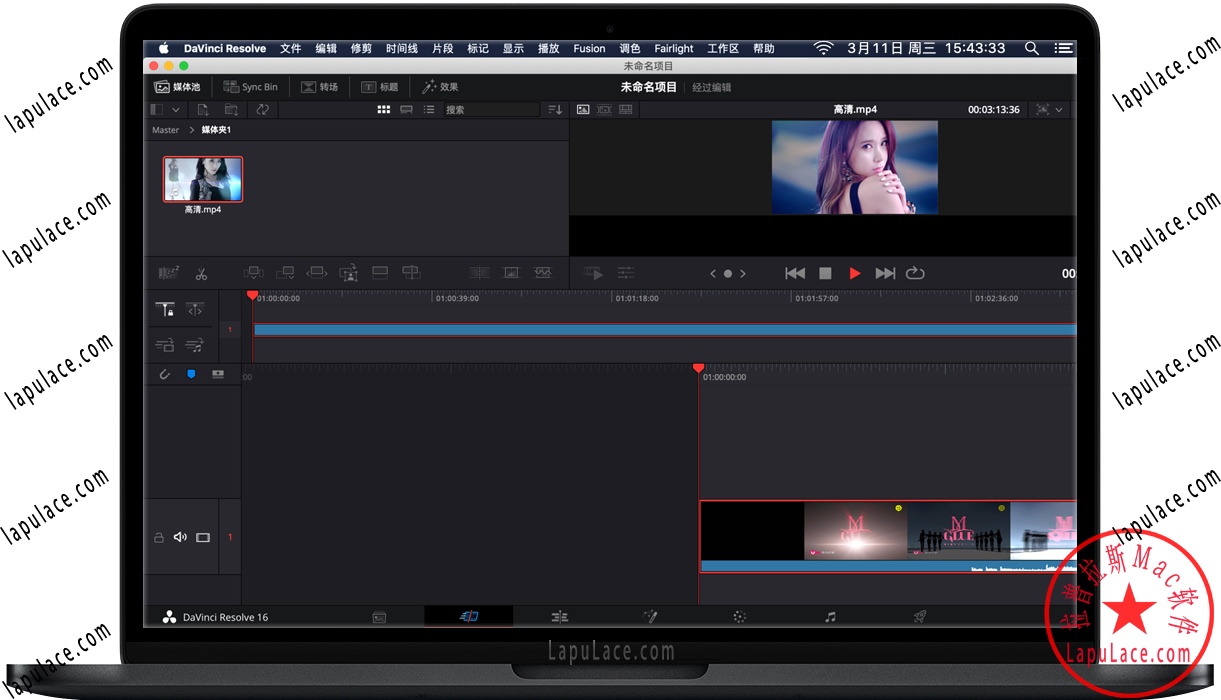Open the 转场 transitions panel

tap(320, 87)
